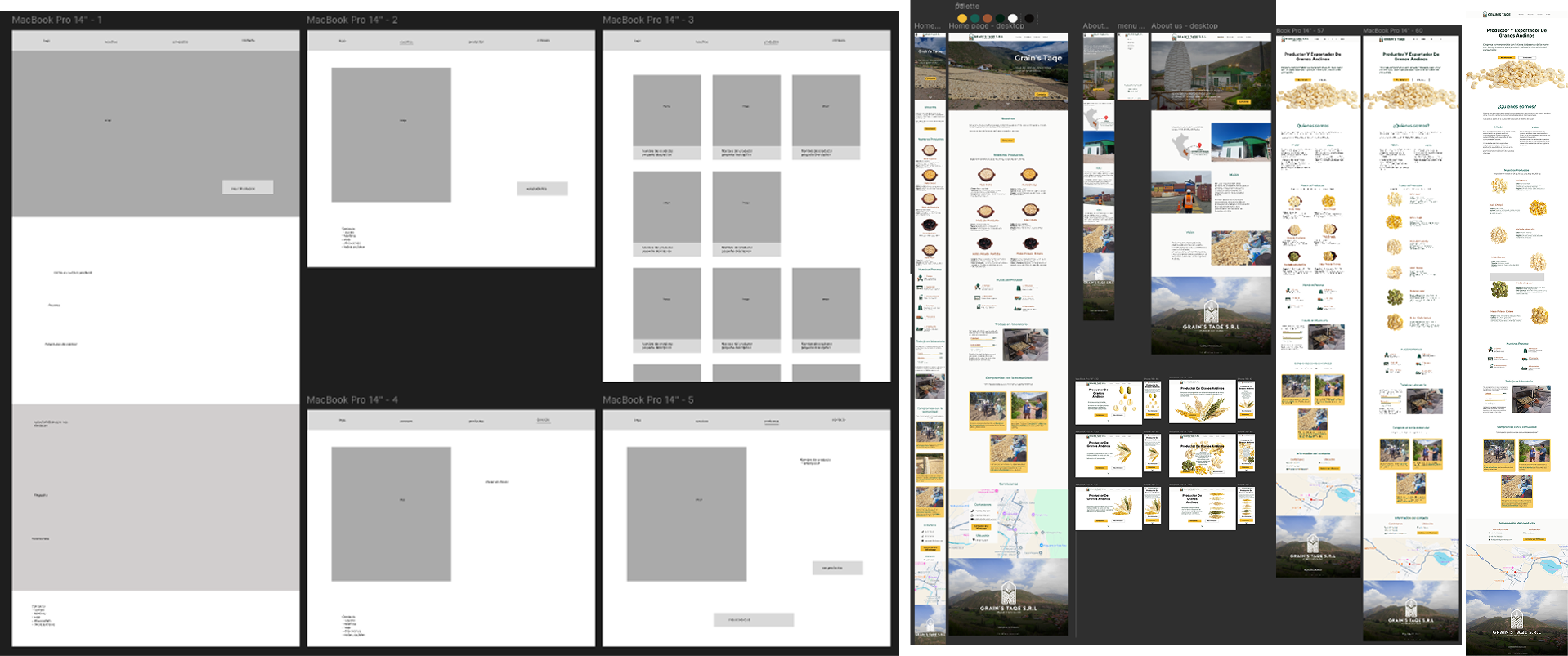Click the footer mountain image on the rightmost page
This screenshot has height=656, width=1568.
[x=1516, y=623]
